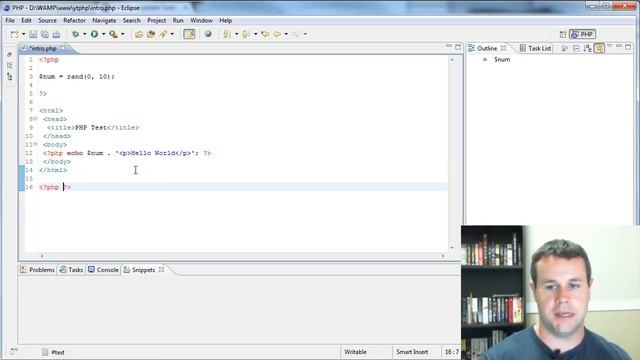This screenshot has width=640, height=360.
Task: Click the Save All toolbar icon
Action: [x=44, y=34]
